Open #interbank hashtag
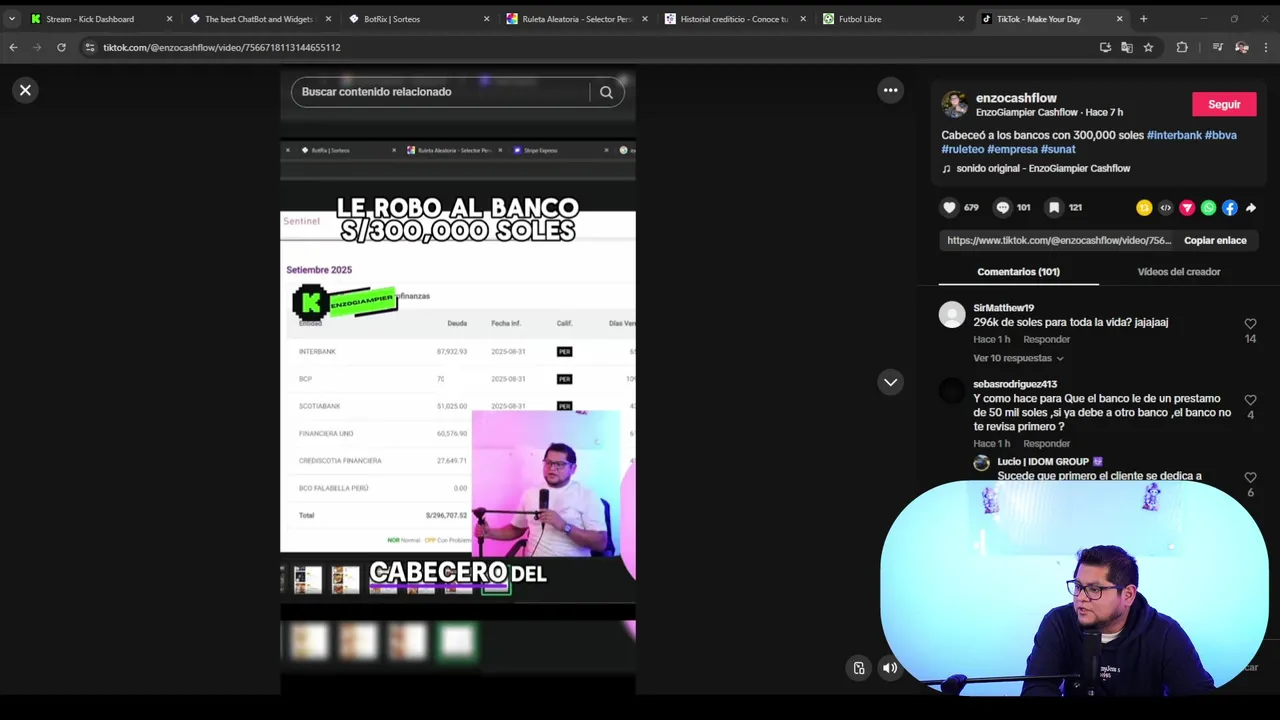This screenshot has height=720, width=1280. (1174, 135)
